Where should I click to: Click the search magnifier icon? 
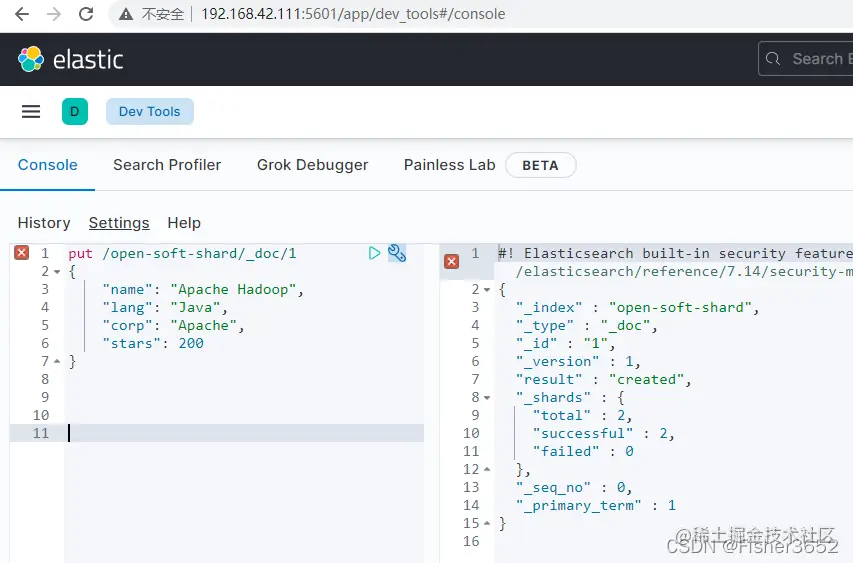click(772, 59)
